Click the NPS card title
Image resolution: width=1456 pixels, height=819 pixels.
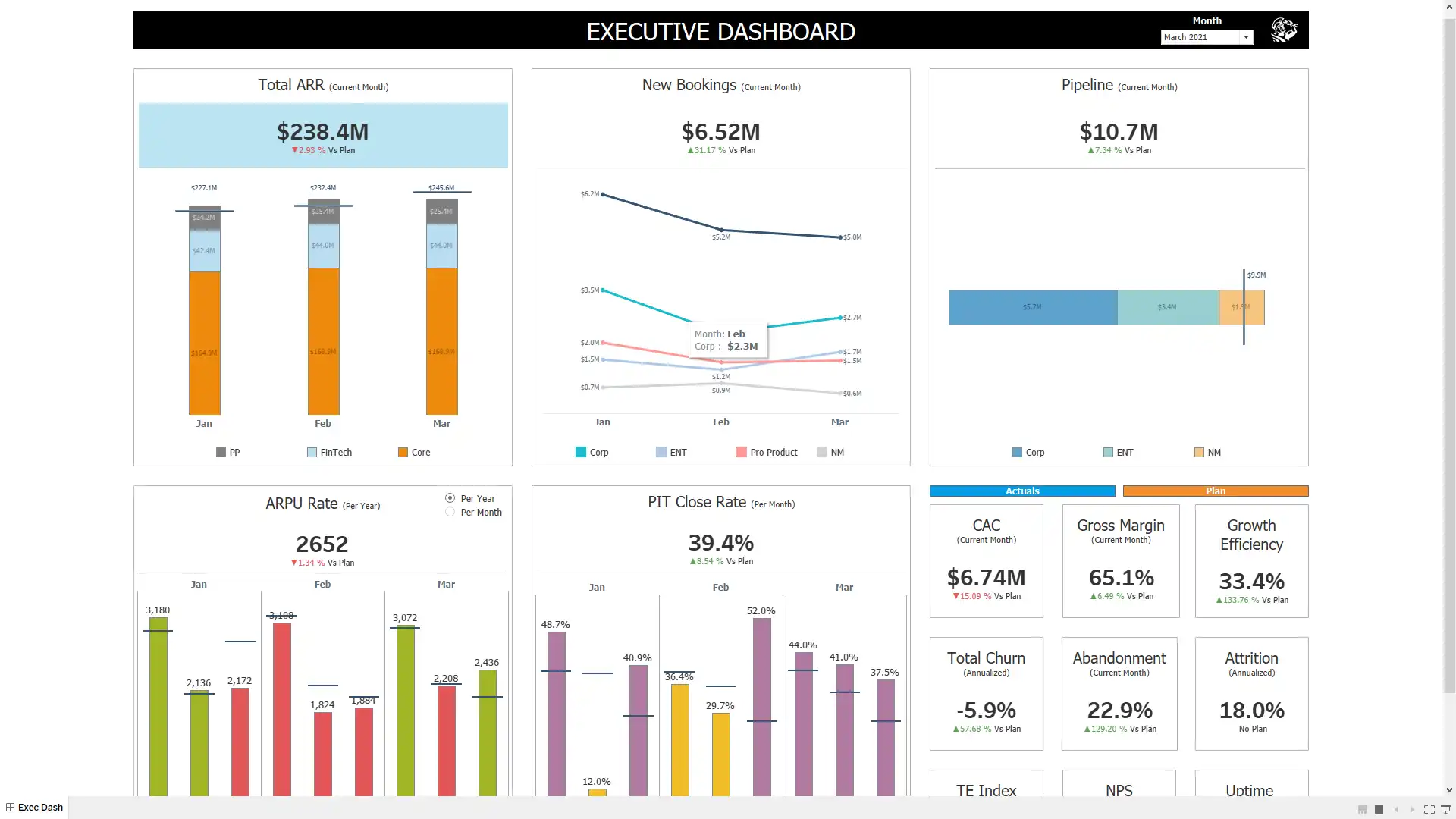click(x=1119, y=790)
